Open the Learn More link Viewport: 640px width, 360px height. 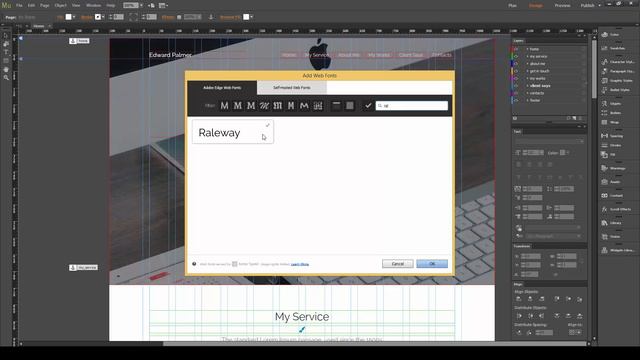click(x=300, y=264)
